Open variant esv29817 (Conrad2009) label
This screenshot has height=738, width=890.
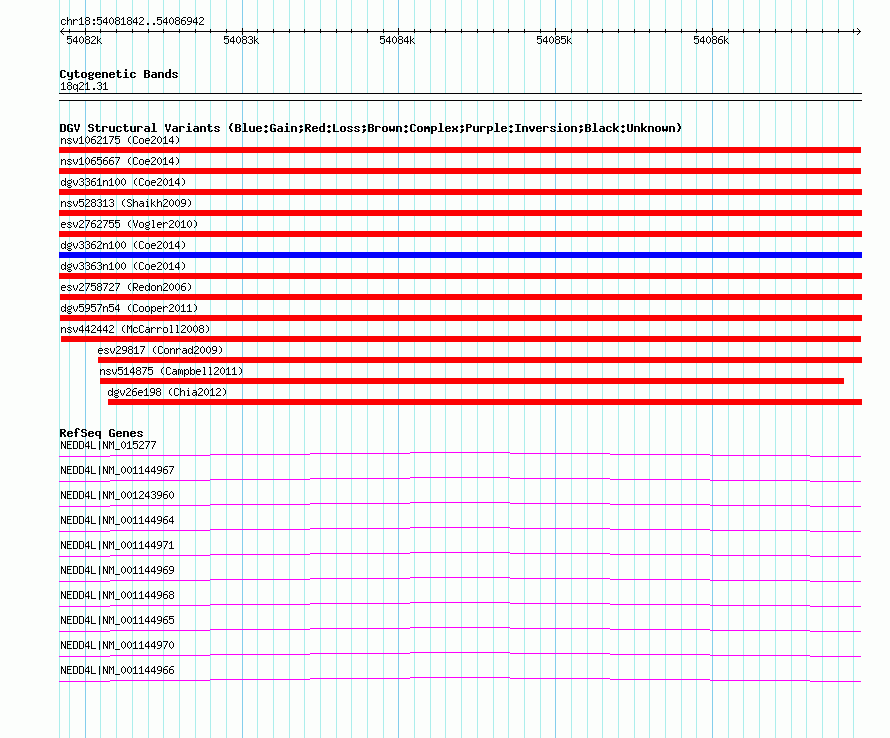160,350
